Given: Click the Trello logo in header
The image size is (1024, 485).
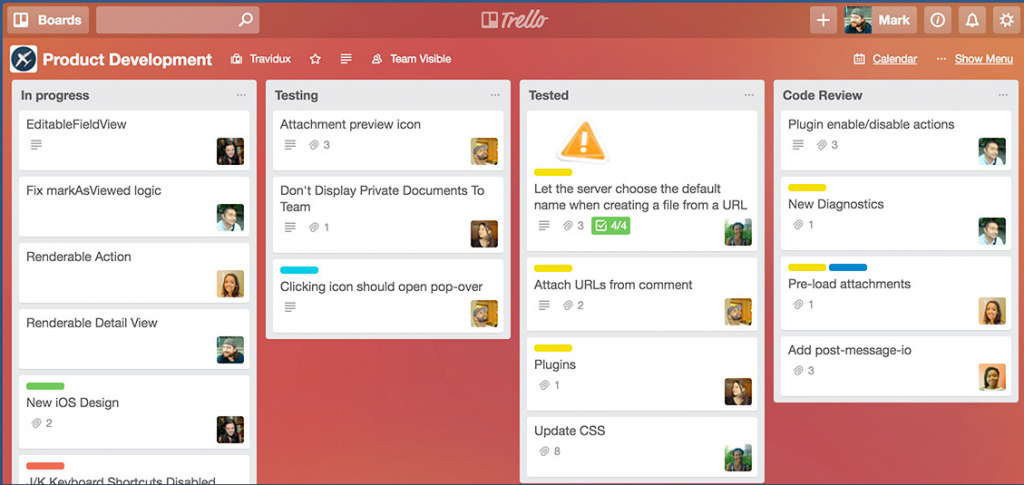Looking at the screenshot, I should 514,20.
